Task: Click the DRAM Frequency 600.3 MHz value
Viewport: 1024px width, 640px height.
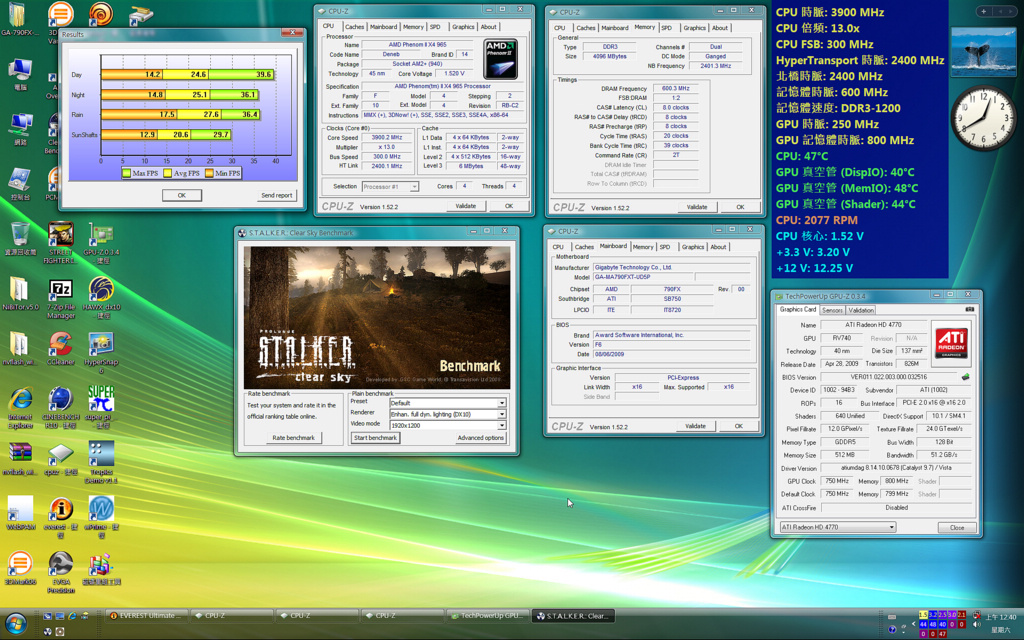Action: coord(675,88)
